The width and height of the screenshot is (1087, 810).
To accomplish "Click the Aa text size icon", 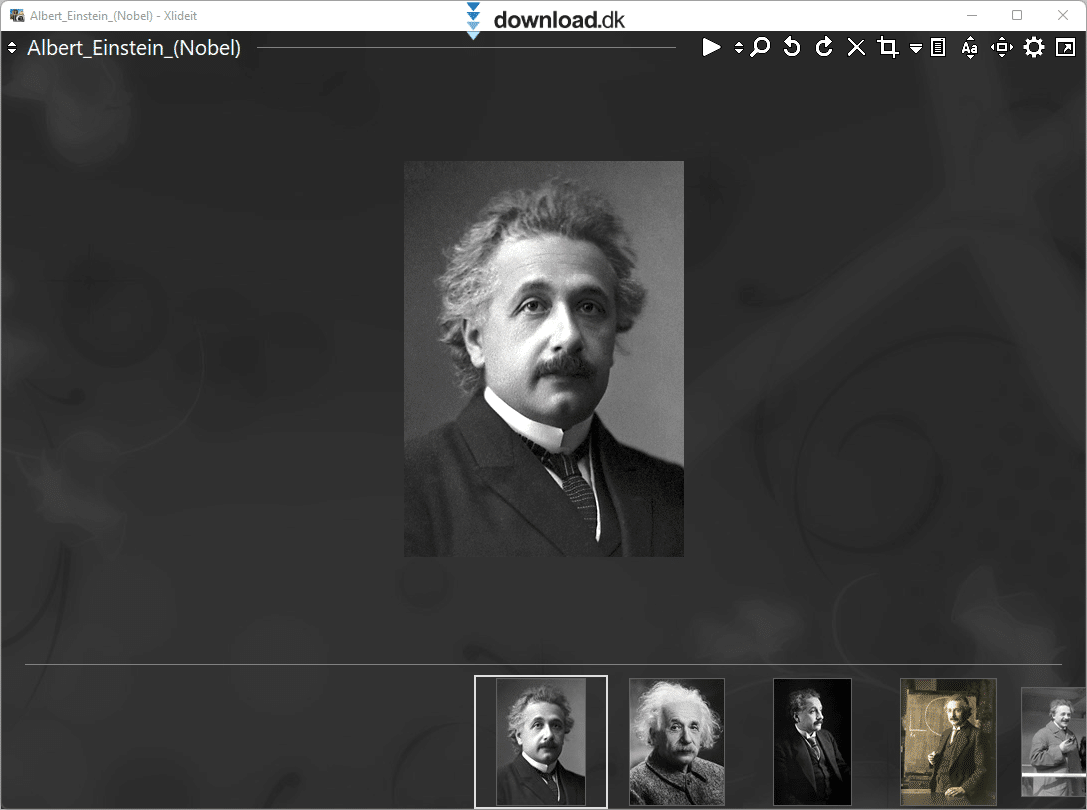I will pos(970,47).
